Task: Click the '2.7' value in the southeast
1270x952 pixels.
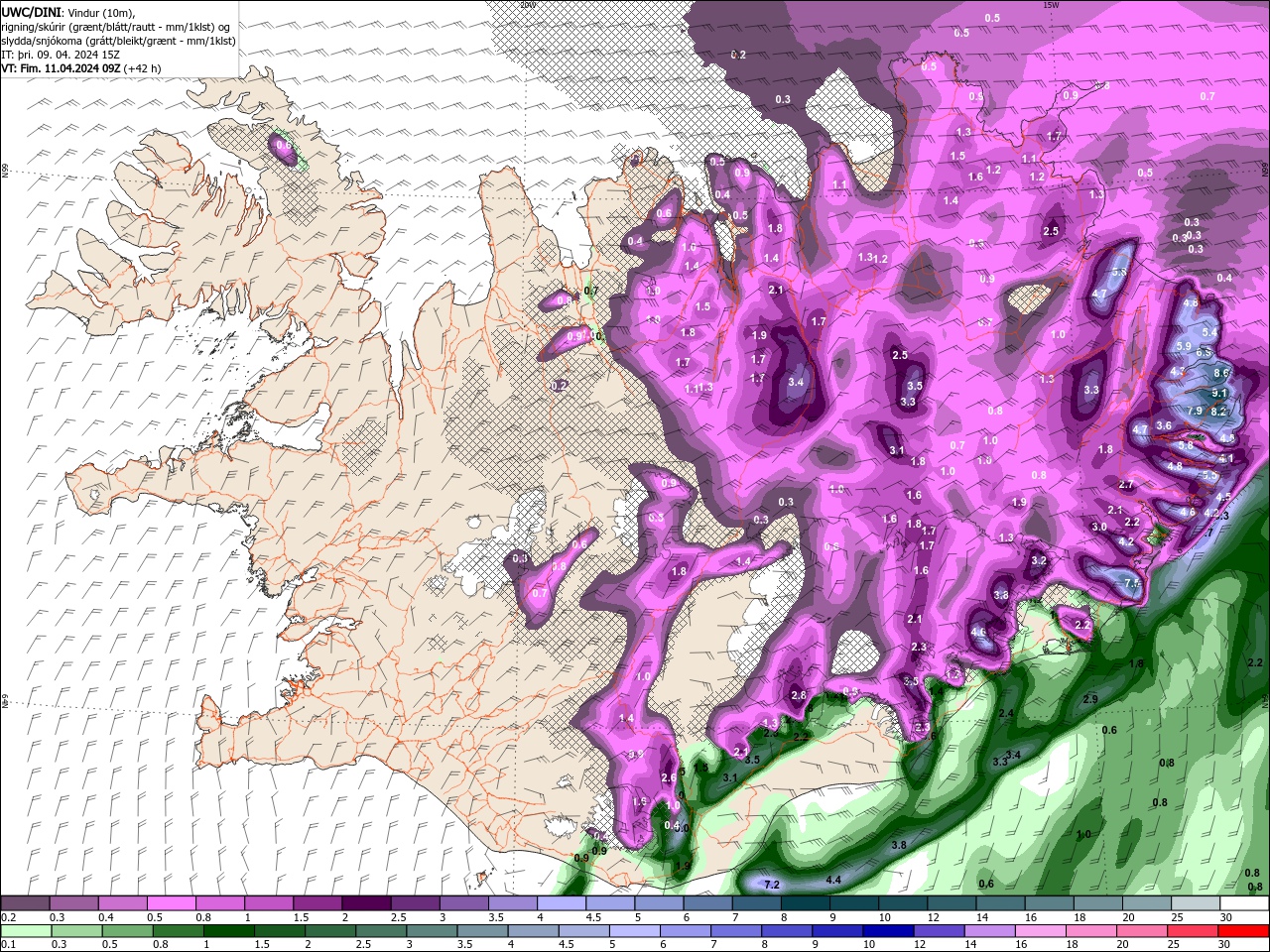Action: [x=1126, y=485]
